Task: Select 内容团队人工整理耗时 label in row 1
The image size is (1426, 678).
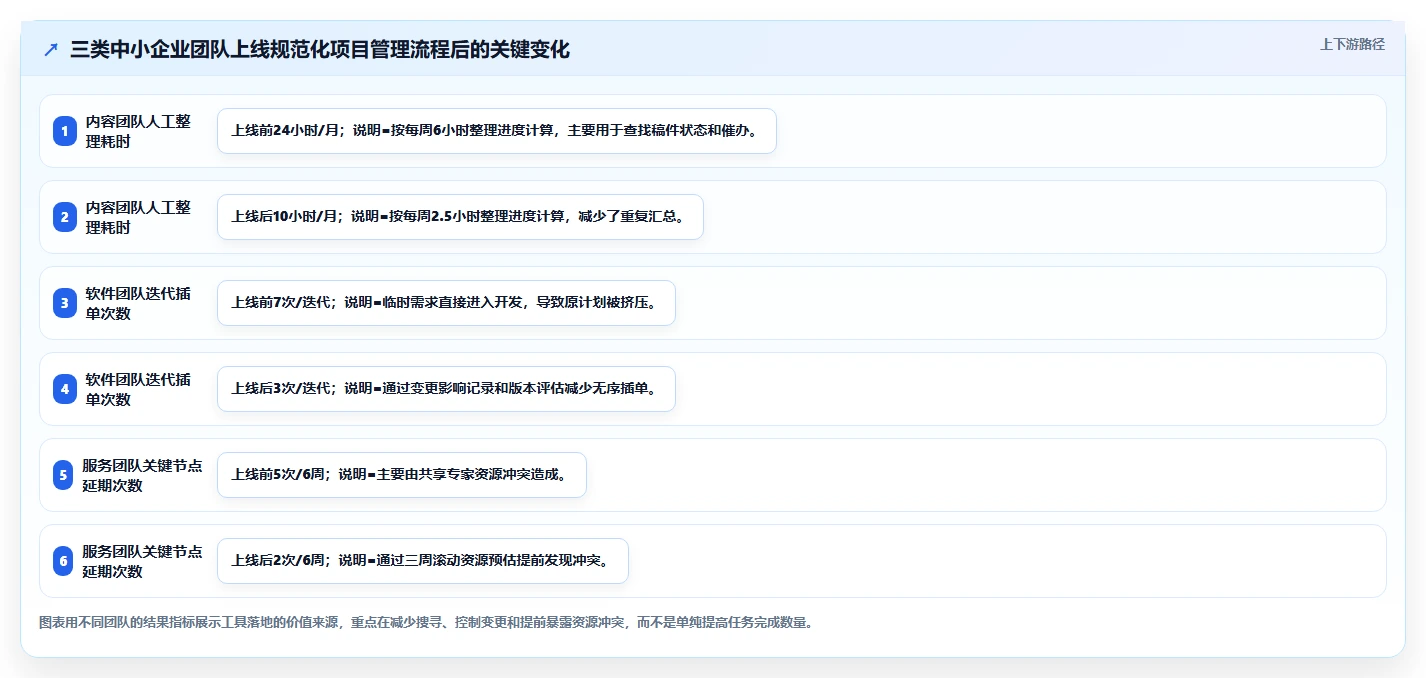Action: (138, 131)
